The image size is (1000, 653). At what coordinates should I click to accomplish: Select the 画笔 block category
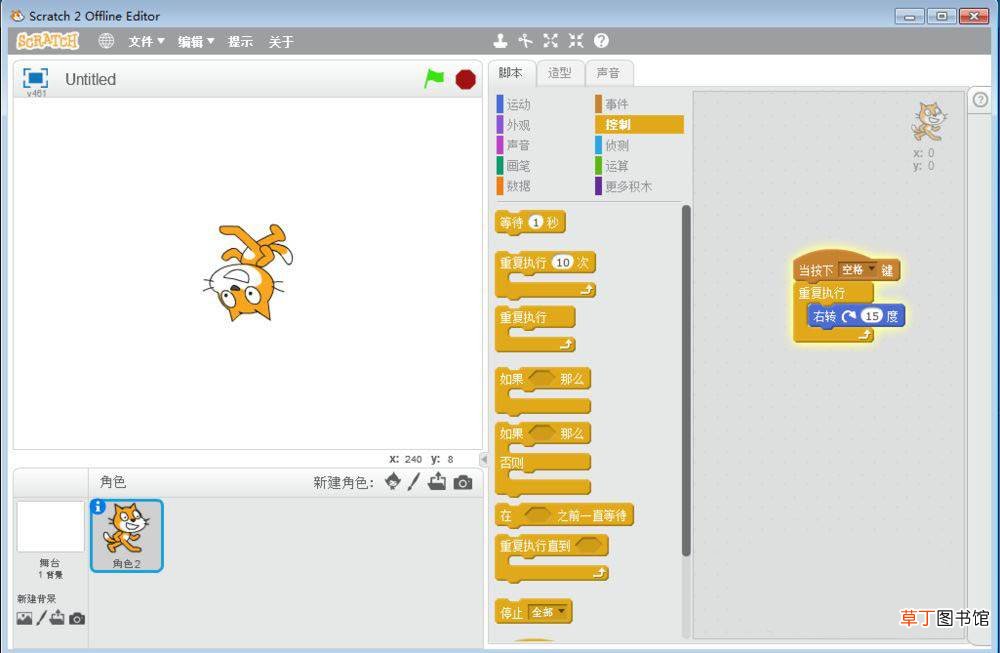tap(514, 165)
